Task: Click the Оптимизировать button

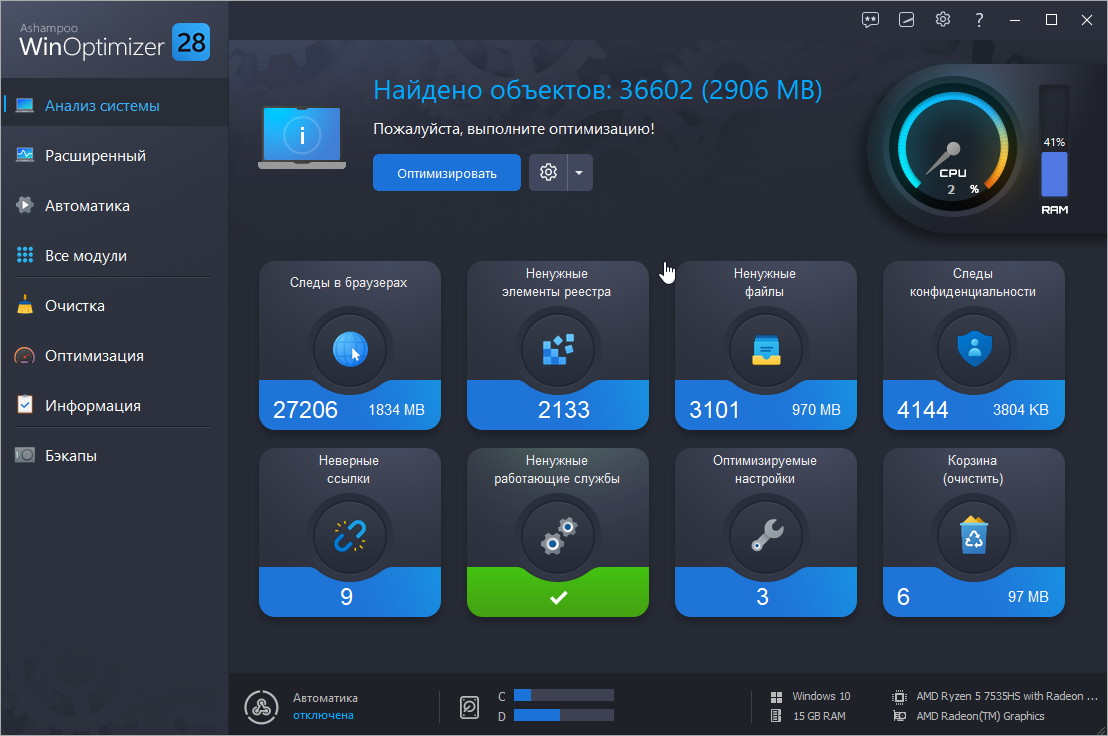Action: pos(447,173)
